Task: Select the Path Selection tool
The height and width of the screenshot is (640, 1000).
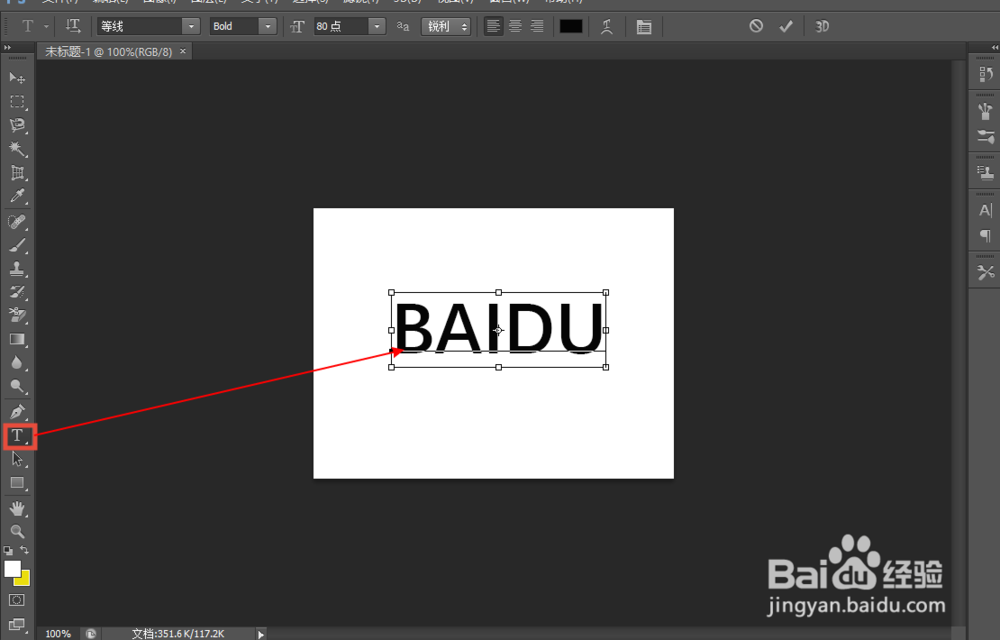Action: coord(17,459)
